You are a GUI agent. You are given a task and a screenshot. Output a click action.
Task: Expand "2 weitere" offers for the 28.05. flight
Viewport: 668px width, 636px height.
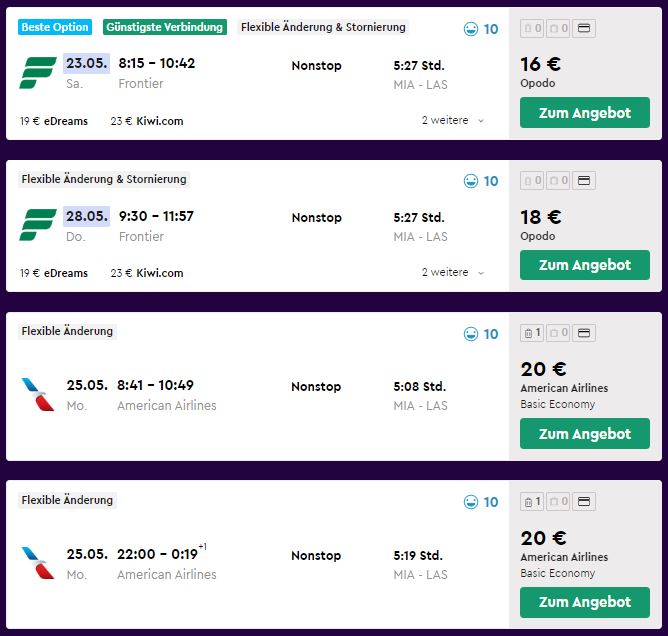(453, 273)
